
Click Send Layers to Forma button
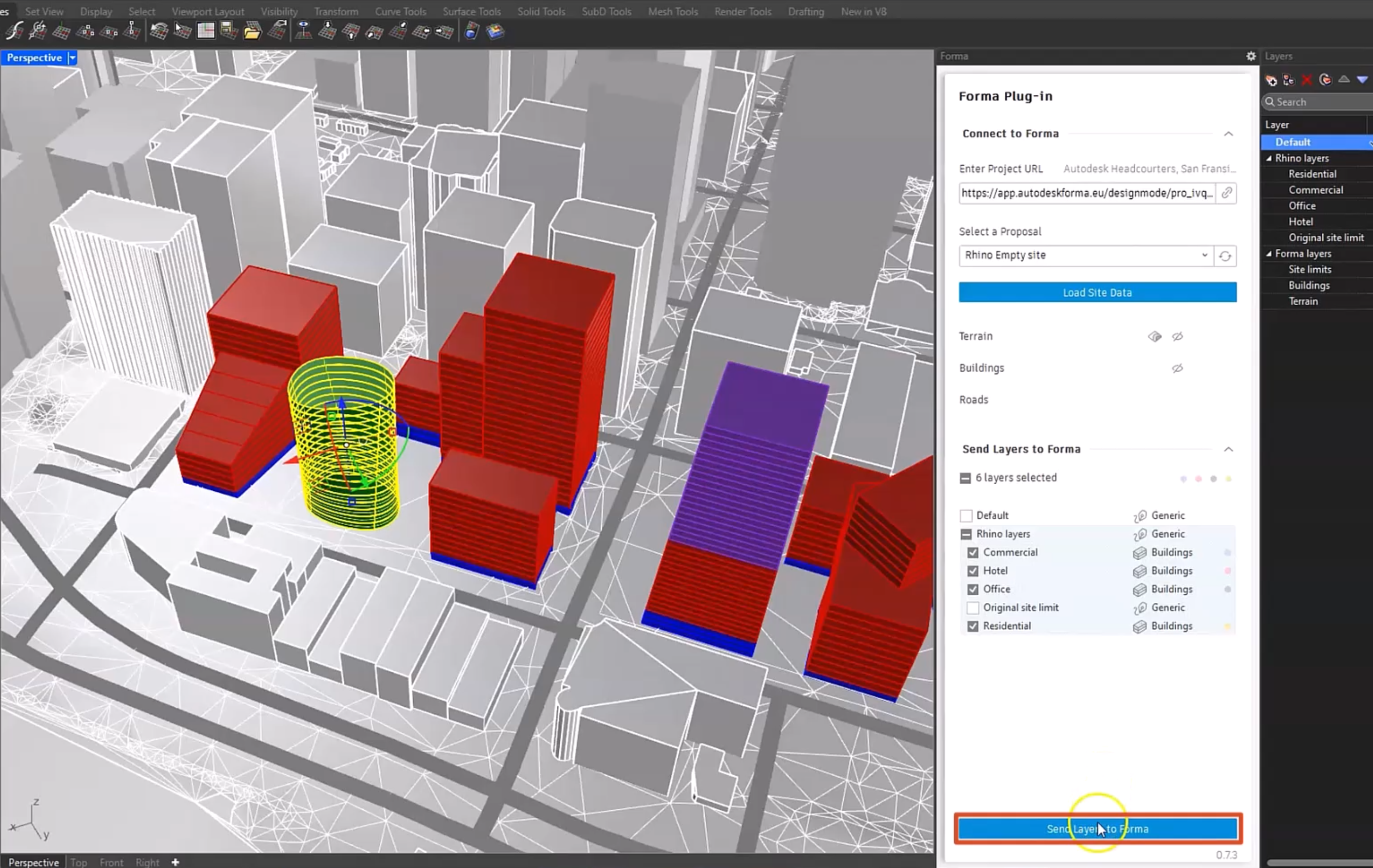1097,828
